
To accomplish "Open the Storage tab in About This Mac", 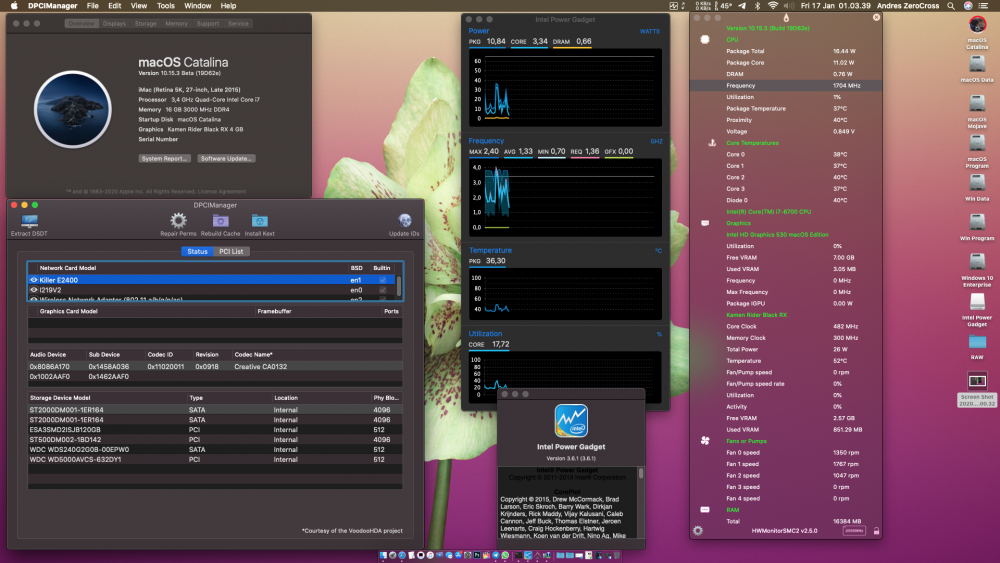I will pyautogui.click(x=145, y=24).
